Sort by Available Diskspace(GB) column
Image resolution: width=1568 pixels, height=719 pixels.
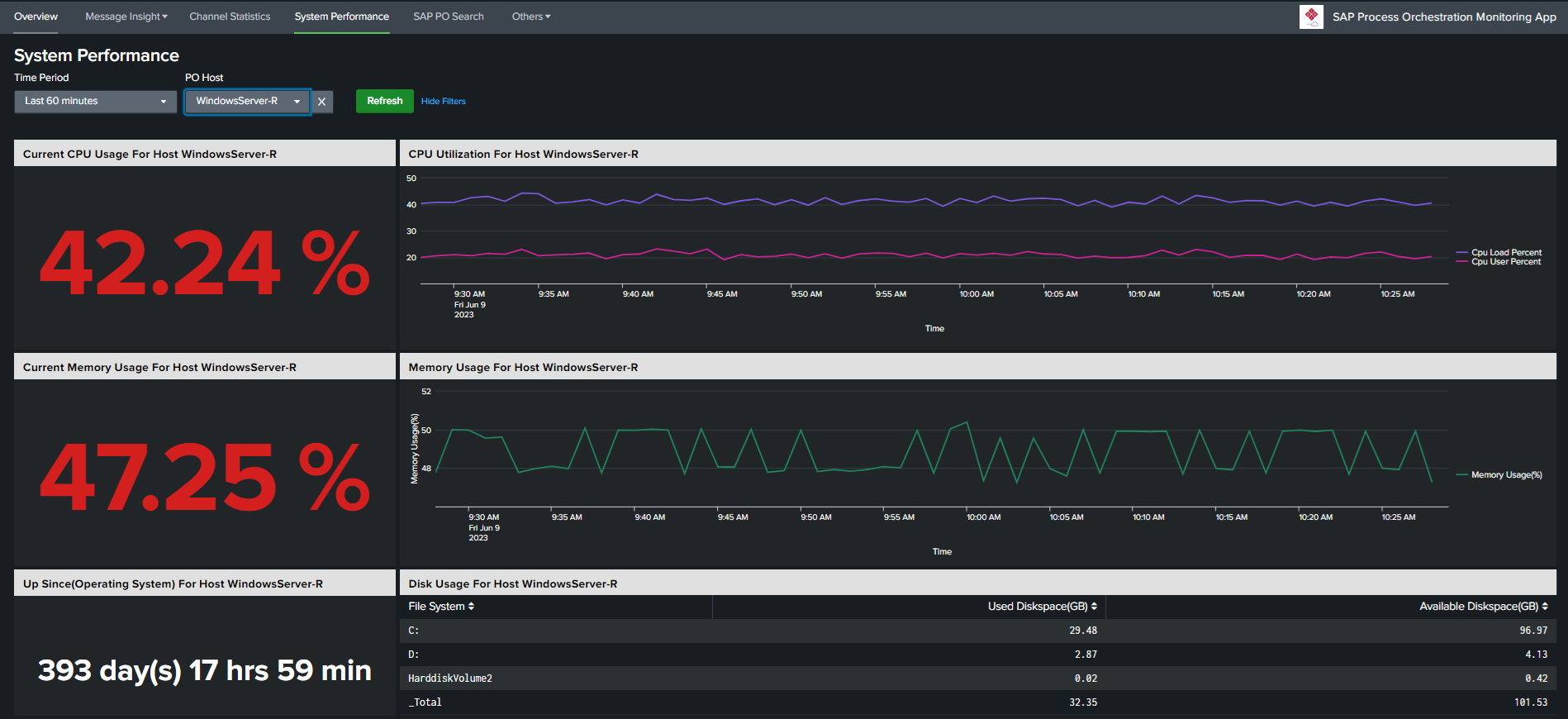point(1484,607)
